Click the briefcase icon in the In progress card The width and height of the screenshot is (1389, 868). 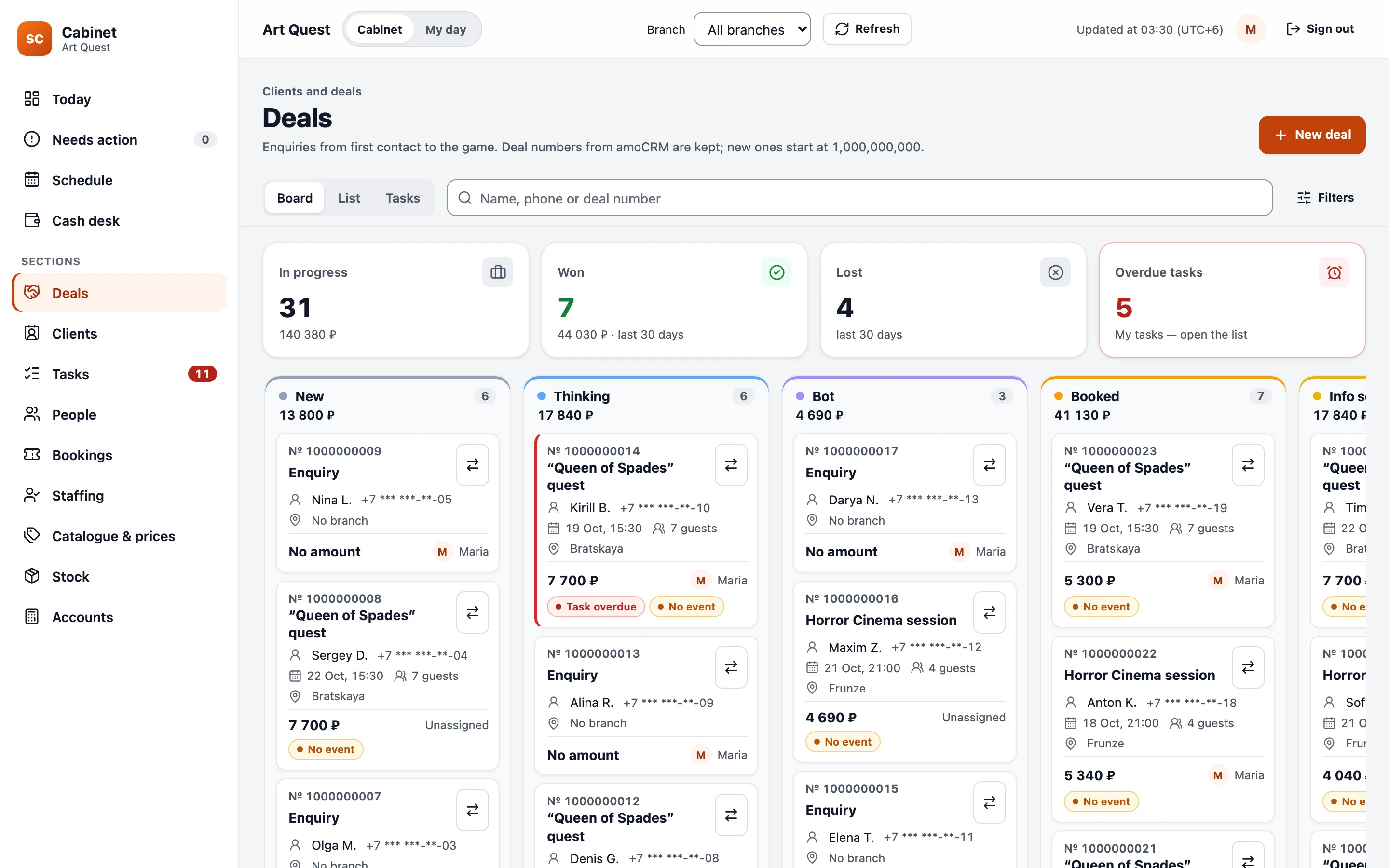pyautogui.click(x=498, y=272)
